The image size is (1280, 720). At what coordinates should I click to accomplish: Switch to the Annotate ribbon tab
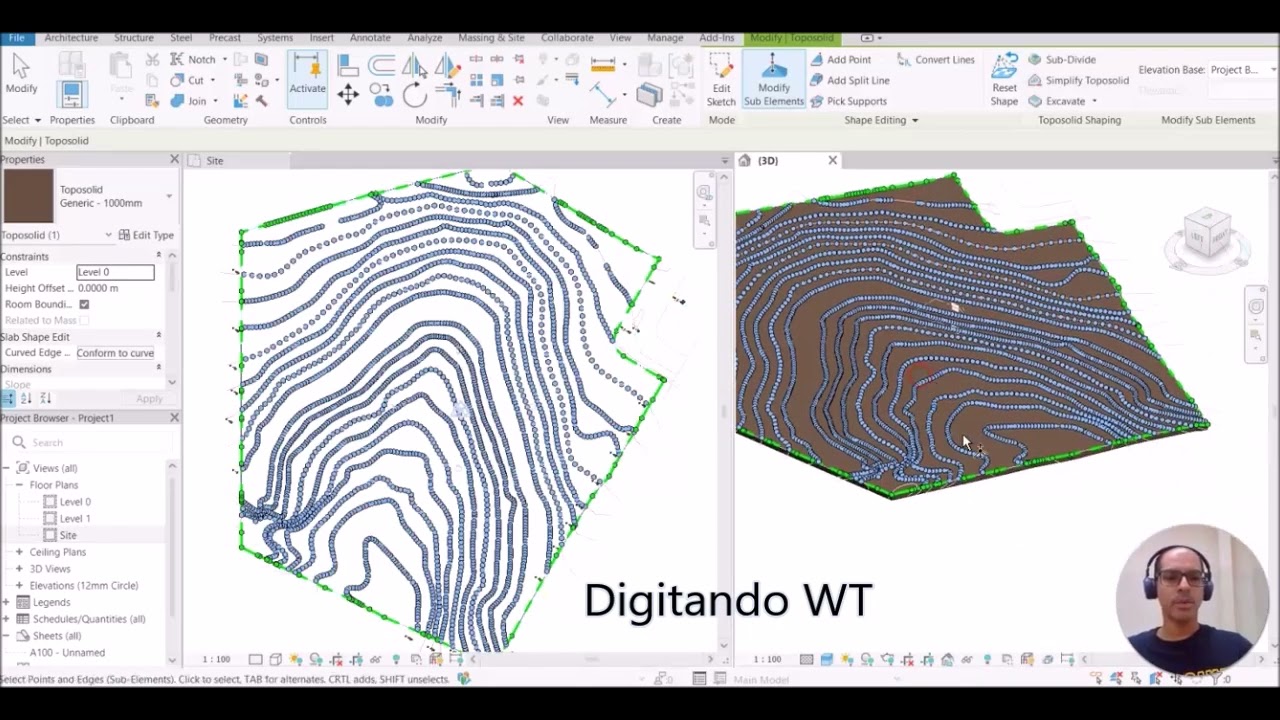click(x=370, y=38)
